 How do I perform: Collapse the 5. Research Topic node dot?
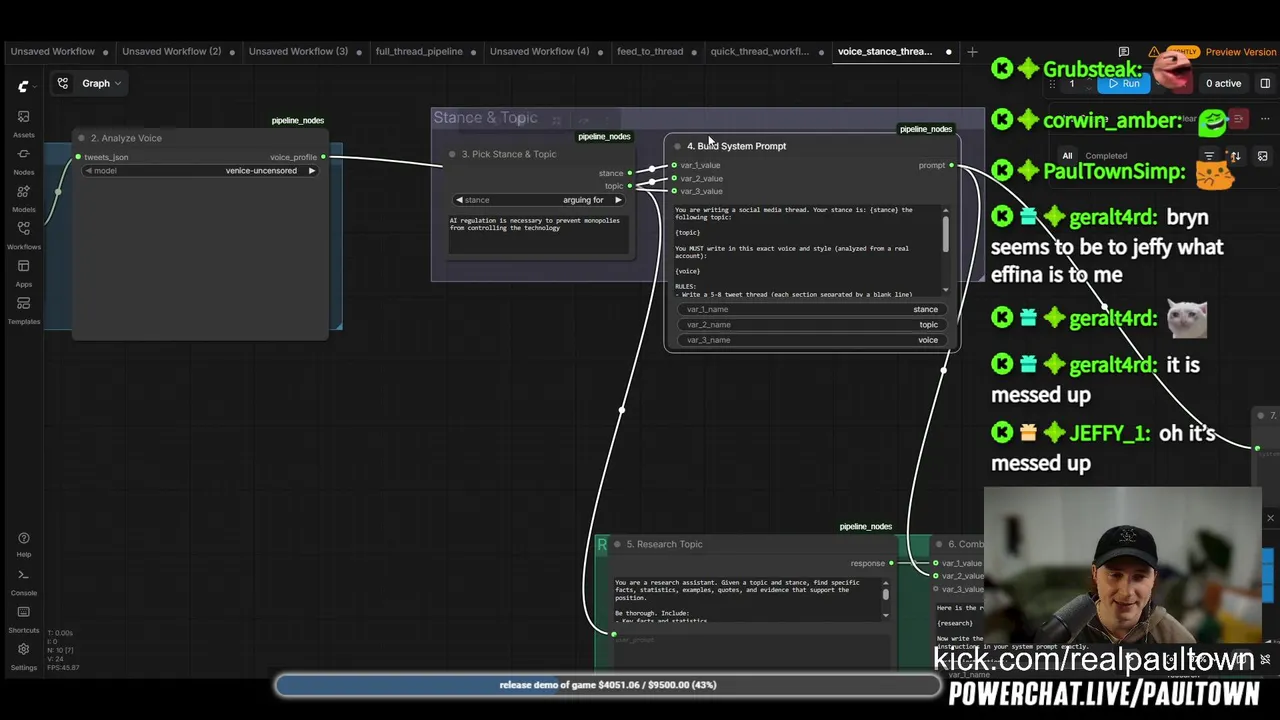[x=616, y=544]
